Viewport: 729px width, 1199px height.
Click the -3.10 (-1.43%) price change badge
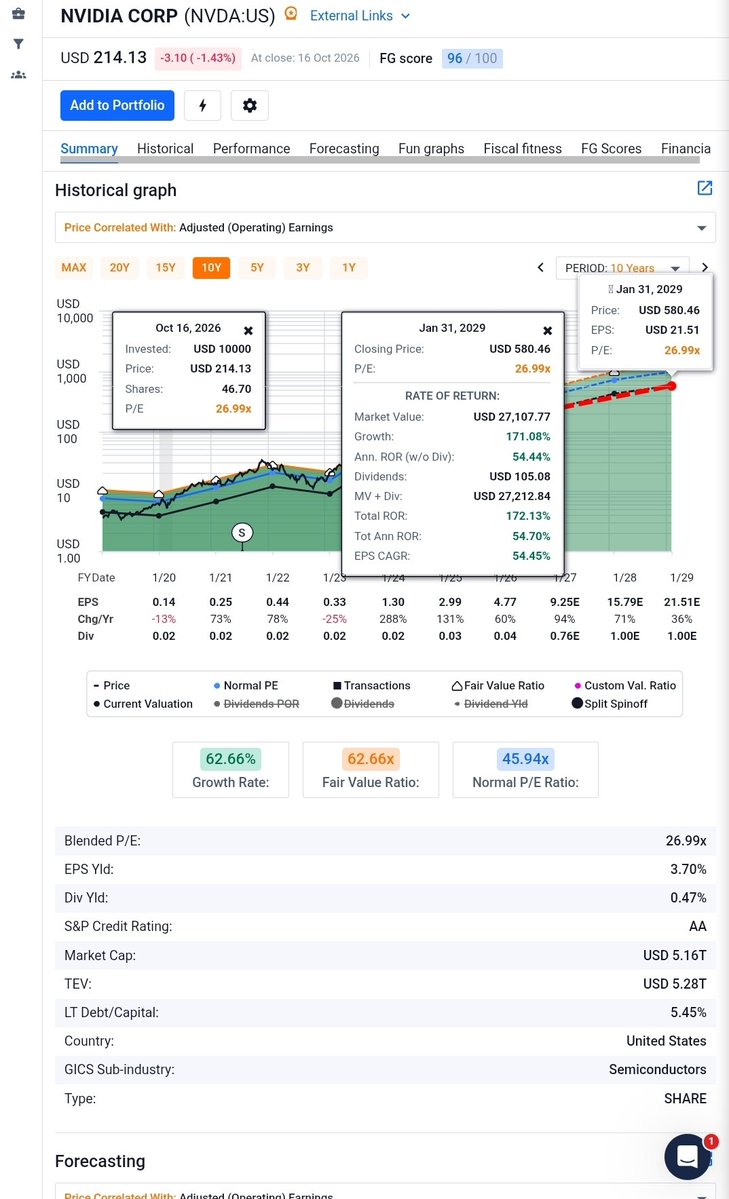197,58
